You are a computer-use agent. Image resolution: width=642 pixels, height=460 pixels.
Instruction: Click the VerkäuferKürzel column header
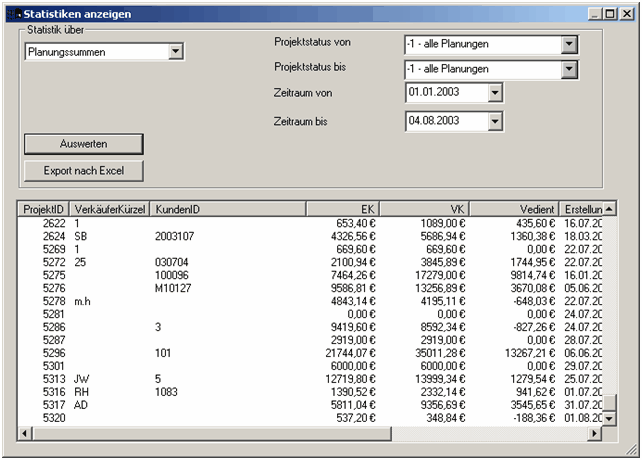110,208
